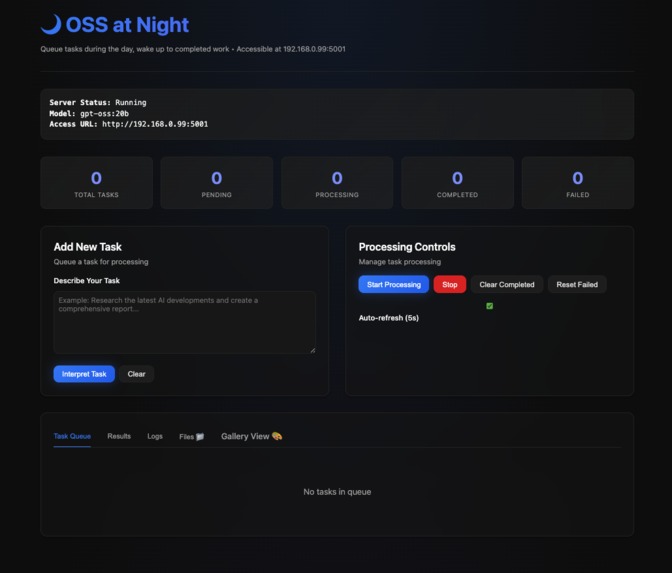This screenshot has height=573, width=672.
Task: Click the Interpret Task button
Action: click(x=84, y=374)
